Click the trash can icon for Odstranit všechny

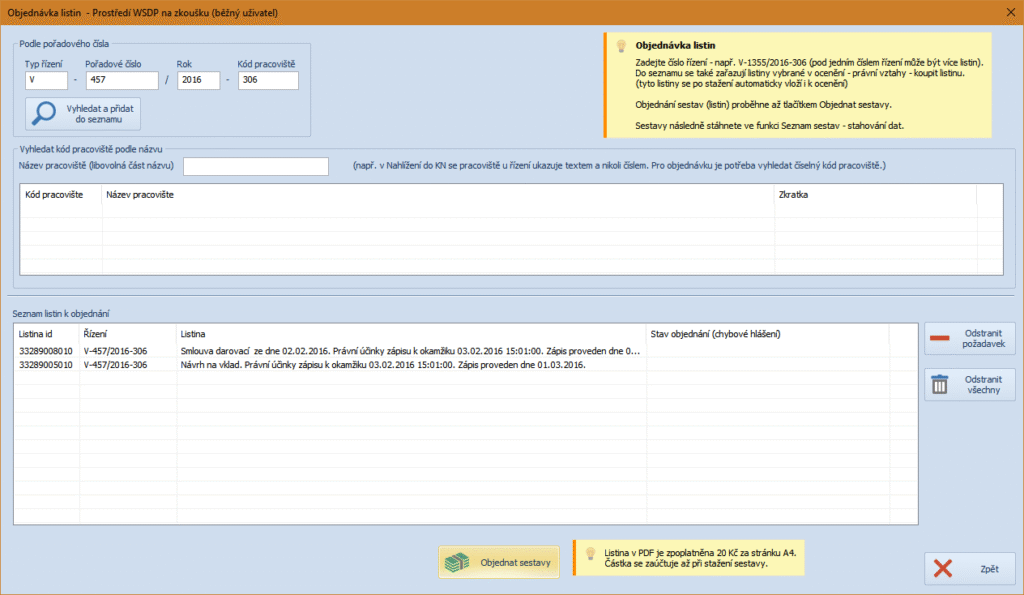click(940, 384)
